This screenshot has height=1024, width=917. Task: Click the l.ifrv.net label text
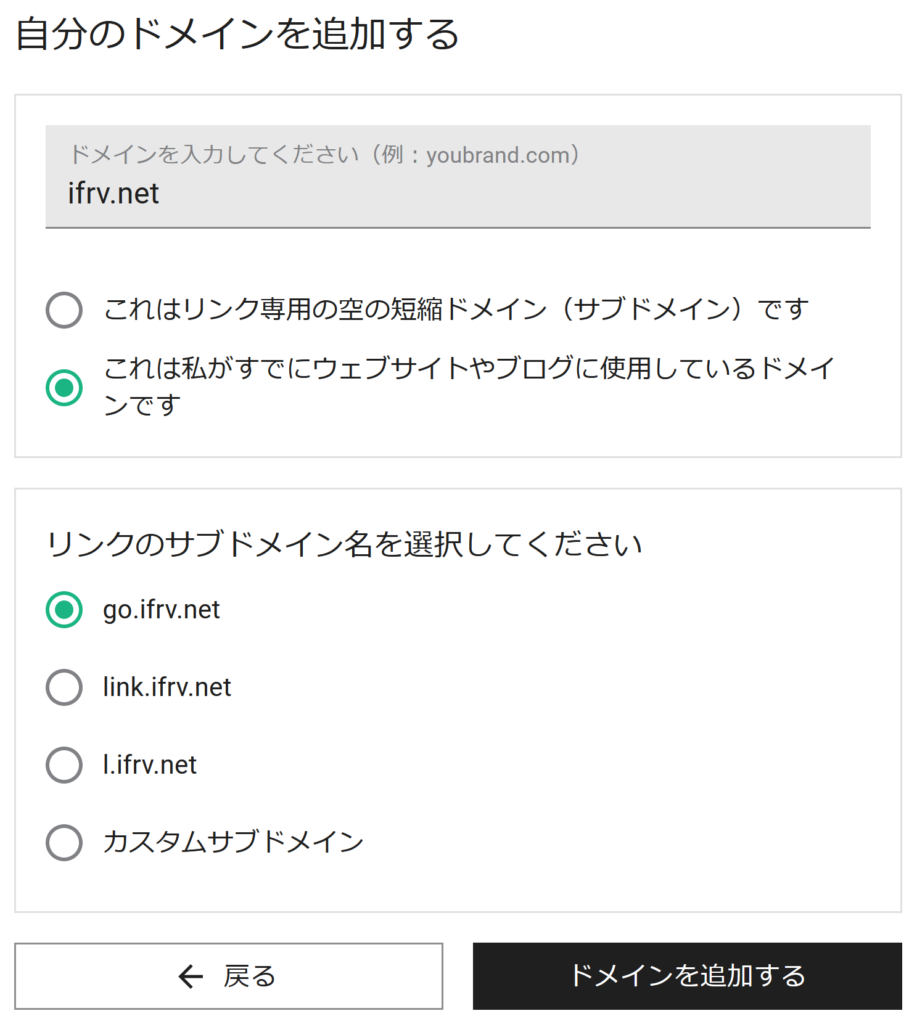[x=150, y=765]
